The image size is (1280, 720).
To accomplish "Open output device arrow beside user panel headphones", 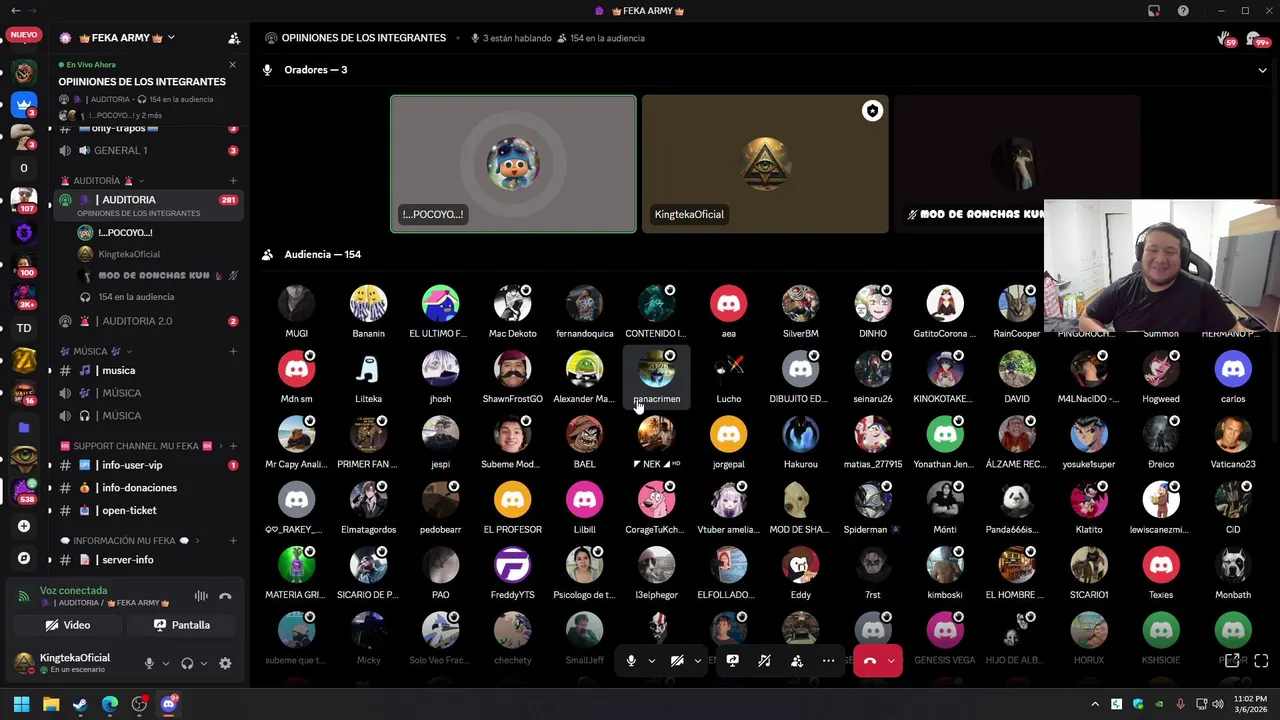I will pyautogui.click(x=204, y=663).
